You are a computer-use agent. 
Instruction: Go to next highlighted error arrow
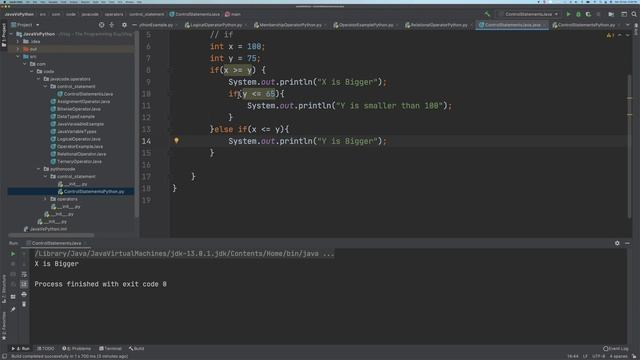pos(627,36)
